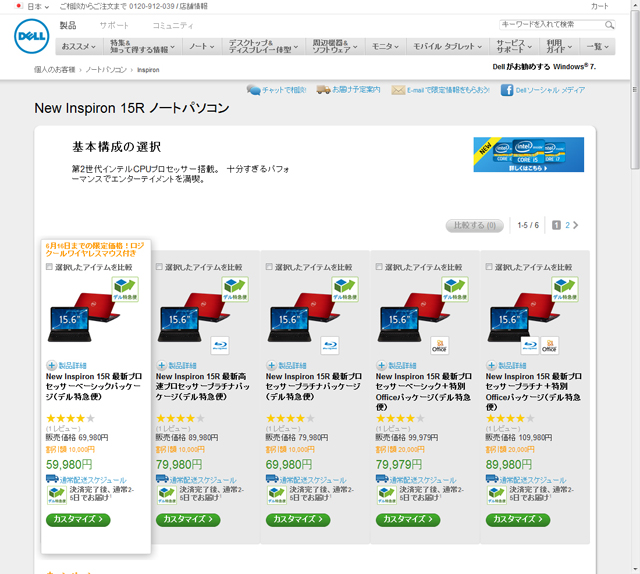Select the サポート tab
The width and height of the screenshot is (640, 574).
tap(114, 25)
